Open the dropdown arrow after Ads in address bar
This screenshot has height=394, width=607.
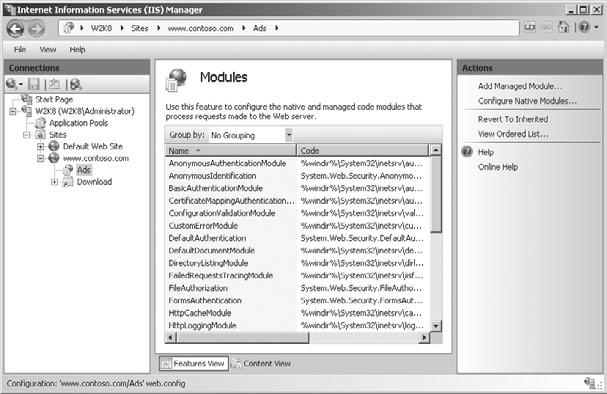277,28
